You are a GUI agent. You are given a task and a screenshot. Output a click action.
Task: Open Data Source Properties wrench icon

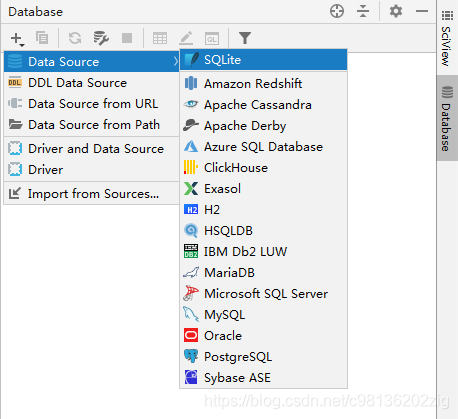(101, 38)
